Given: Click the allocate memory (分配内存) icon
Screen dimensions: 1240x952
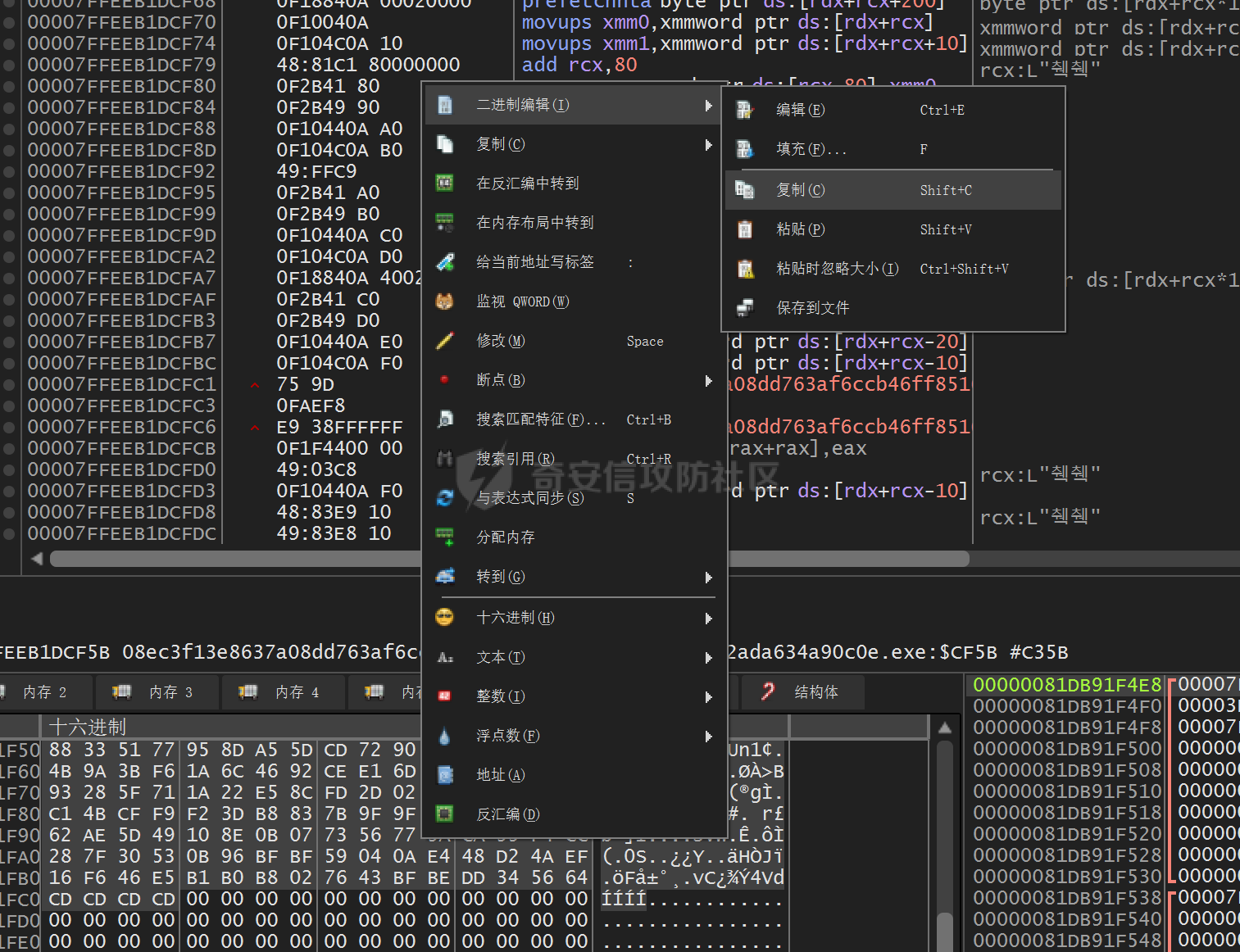Looking at the screenshot, I should point(445,537).
